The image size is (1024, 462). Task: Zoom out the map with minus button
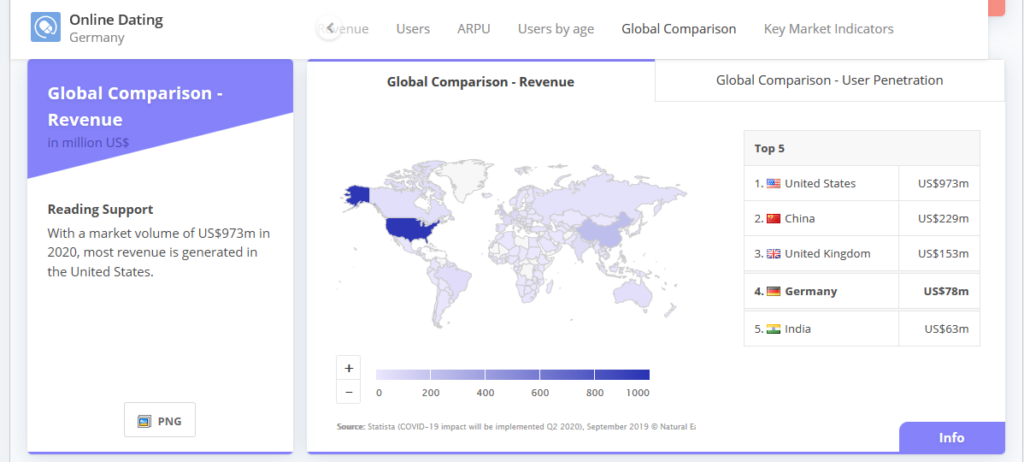pos(349,392)
